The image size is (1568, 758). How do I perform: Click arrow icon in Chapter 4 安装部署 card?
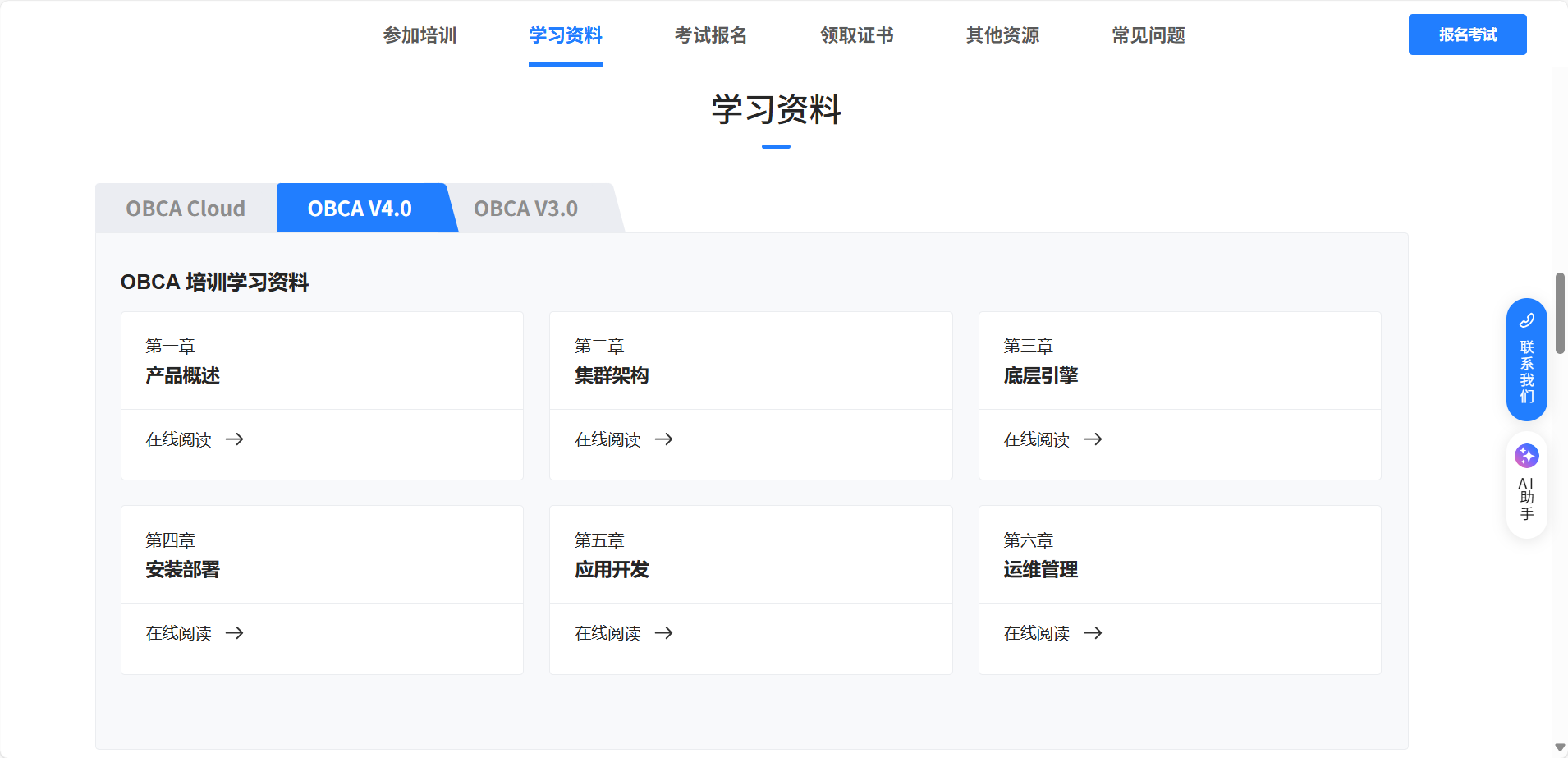(x=235, y=633)
